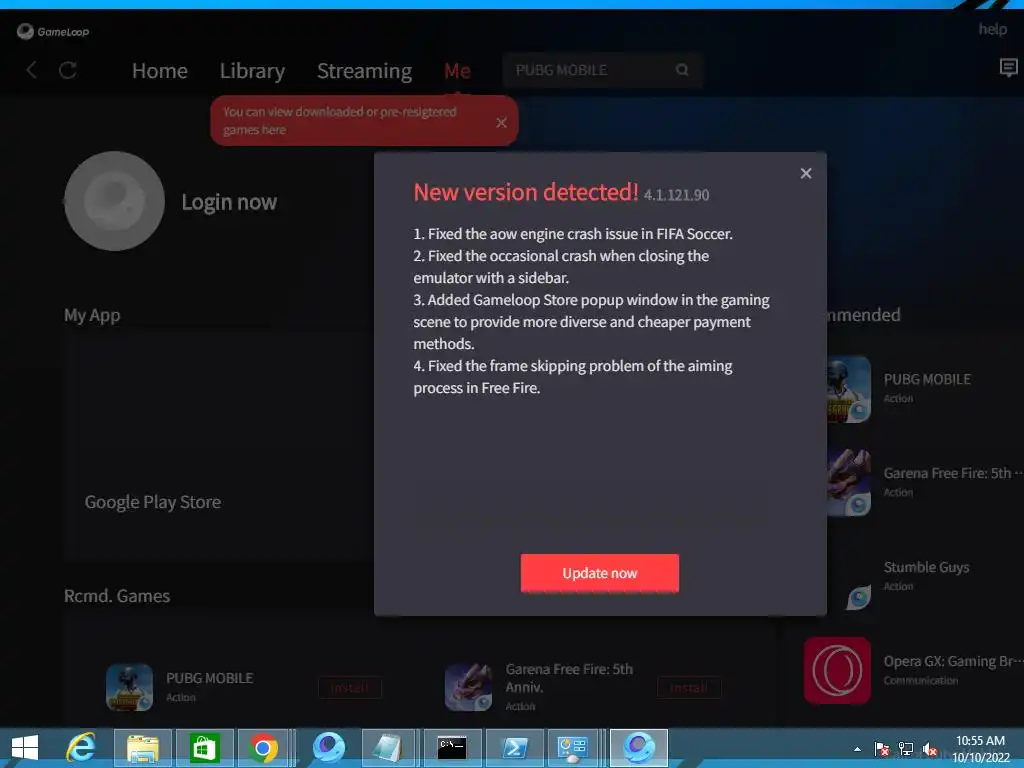Open Command Prompt from taskbar
This screenshot has height=768, width=1024.
[x=452, y=748]
